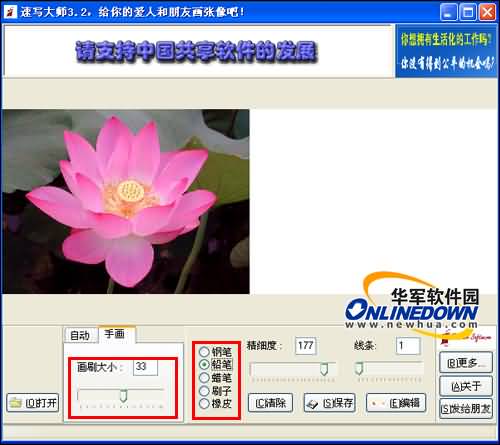Switch to the 手画 tab
500x445 pixels.
click(116, 334)
